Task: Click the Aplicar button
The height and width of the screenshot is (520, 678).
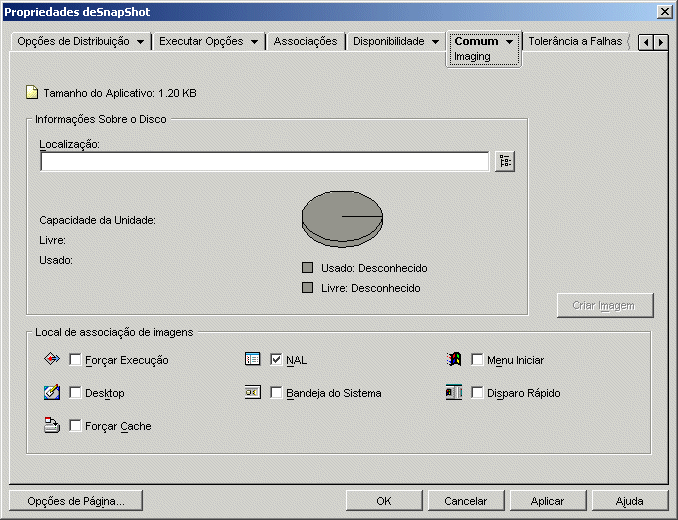Action: point(547,501)
